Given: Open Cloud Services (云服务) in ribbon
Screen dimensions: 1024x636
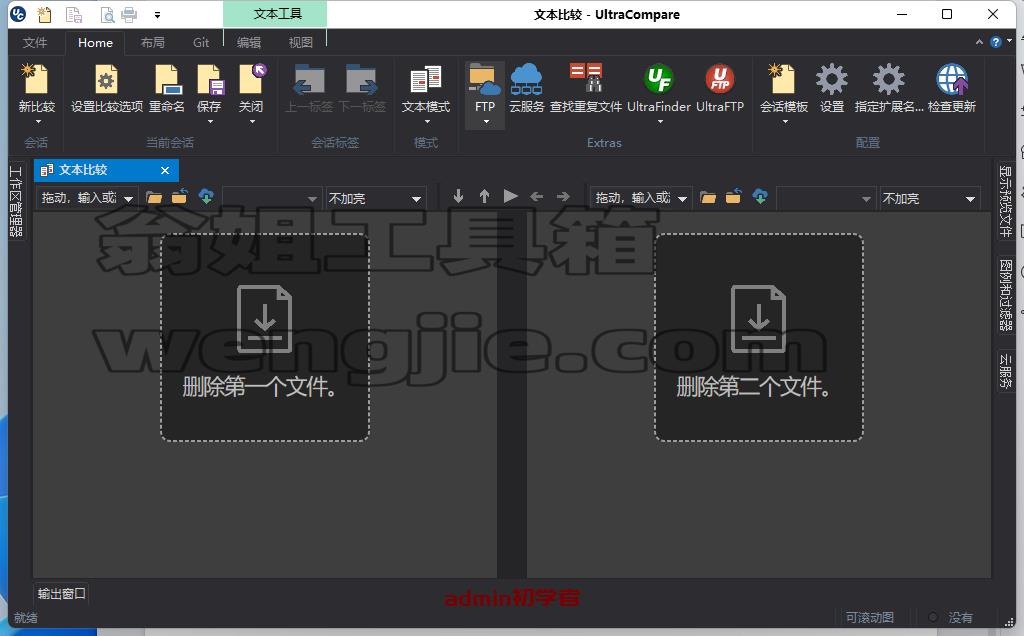Looking at the screenshot, I should pyautogui.click(x=526, y=80).
